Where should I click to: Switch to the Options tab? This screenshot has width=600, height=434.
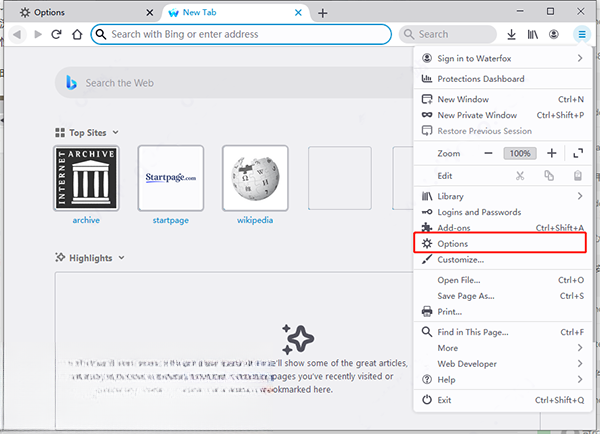coord(83,13)
